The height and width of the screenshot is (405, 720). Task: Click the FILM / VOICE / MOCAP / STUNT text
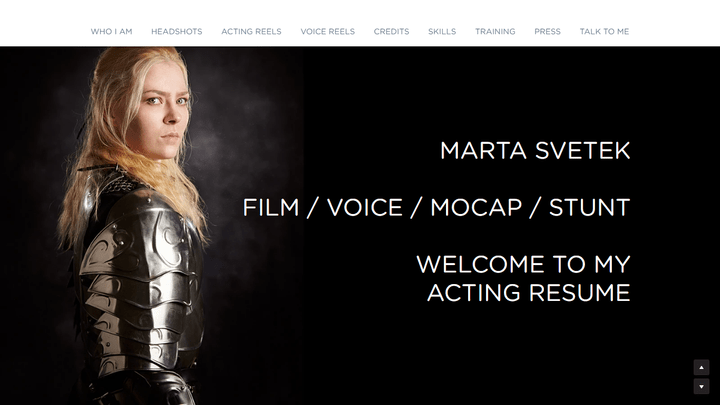pos(436,208)
